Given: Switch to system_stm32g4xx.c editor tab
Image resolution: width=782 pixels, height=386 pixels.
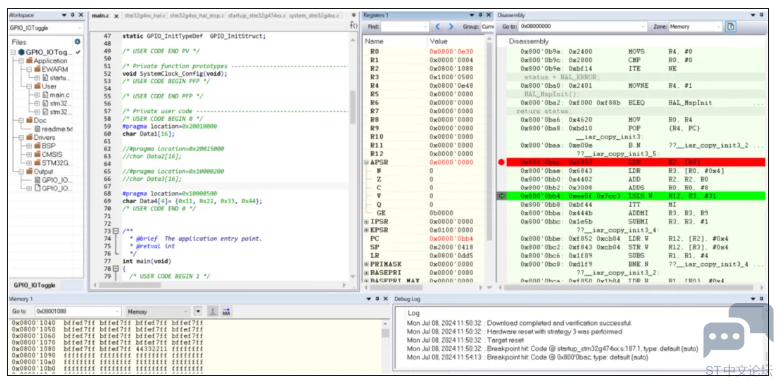Looking at the screenshot, I should coord(313,16).
